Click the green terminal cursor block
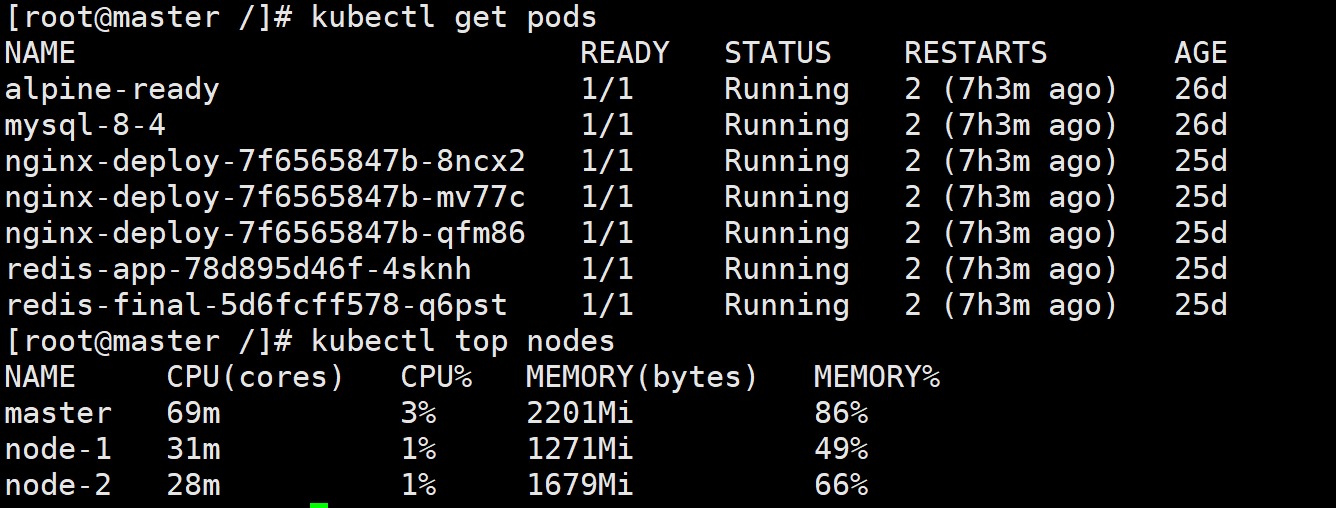This screenshot has height=508, width=1336. pos(319,505)
